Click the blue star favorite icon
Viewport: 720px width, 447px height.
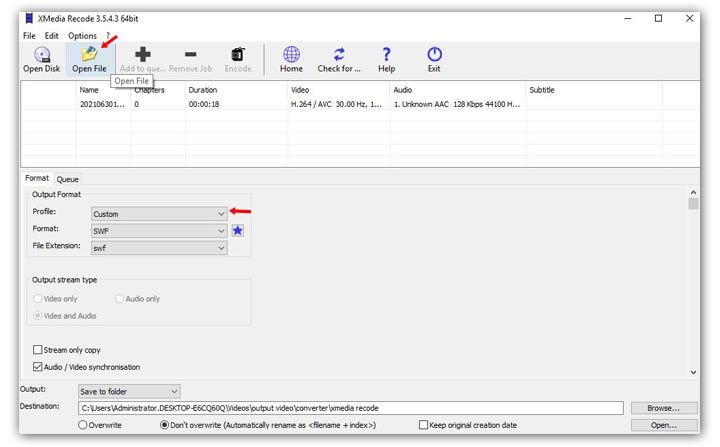point(237,231)
